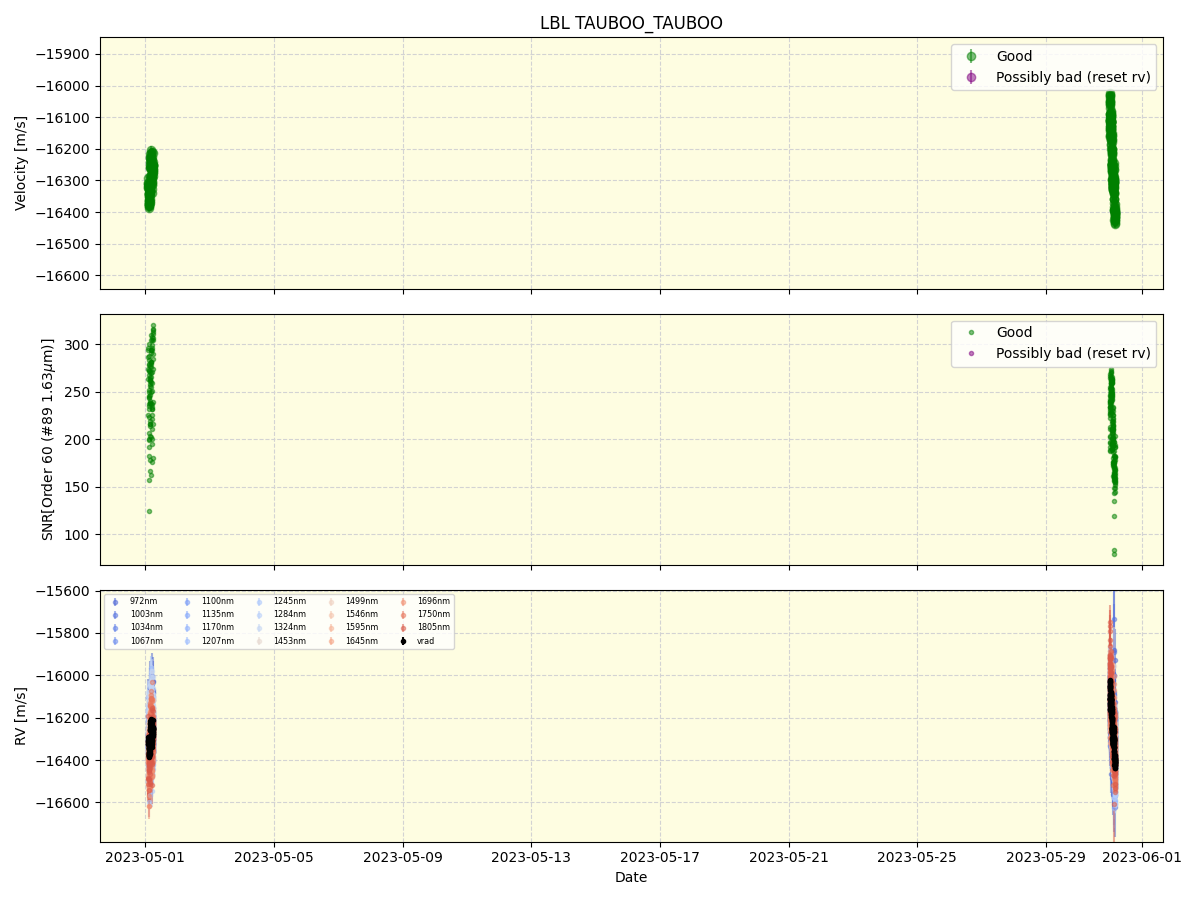Click the 1805nm legend marker

(403, 628)
